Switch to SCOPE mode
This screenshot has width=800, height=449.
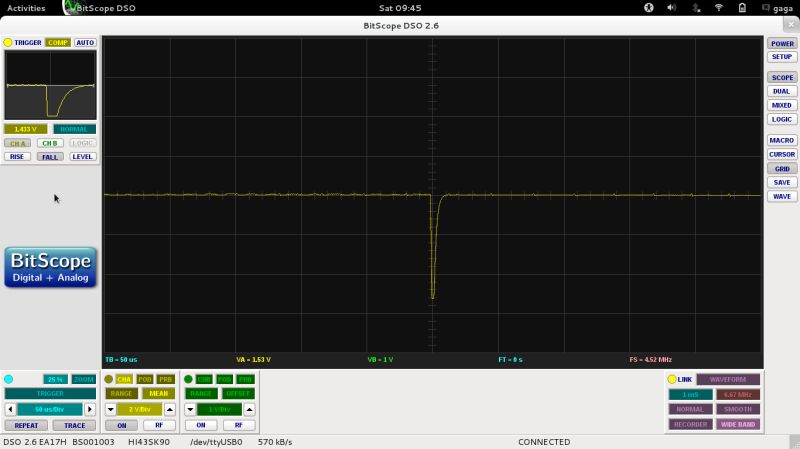pos(782,78)
